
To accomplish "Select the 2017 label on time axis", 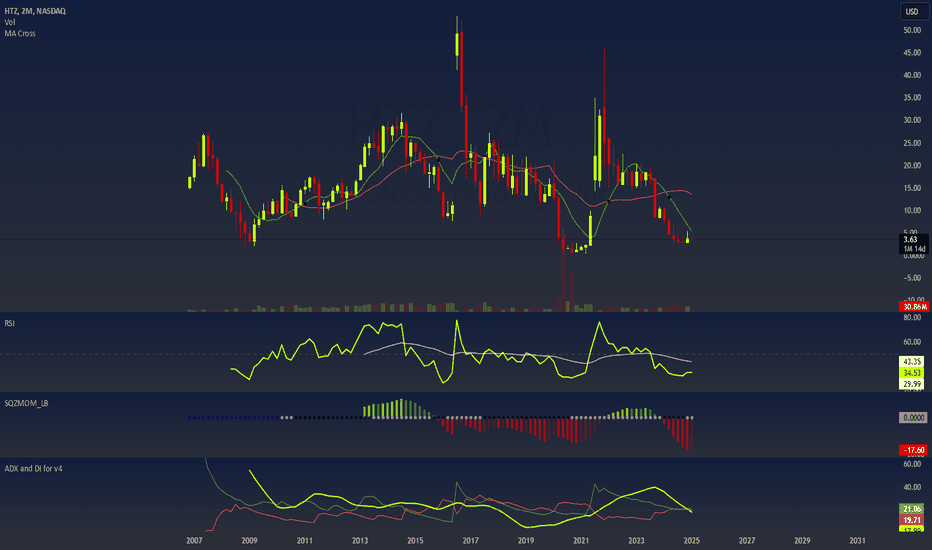I will [x=470, y=540].
